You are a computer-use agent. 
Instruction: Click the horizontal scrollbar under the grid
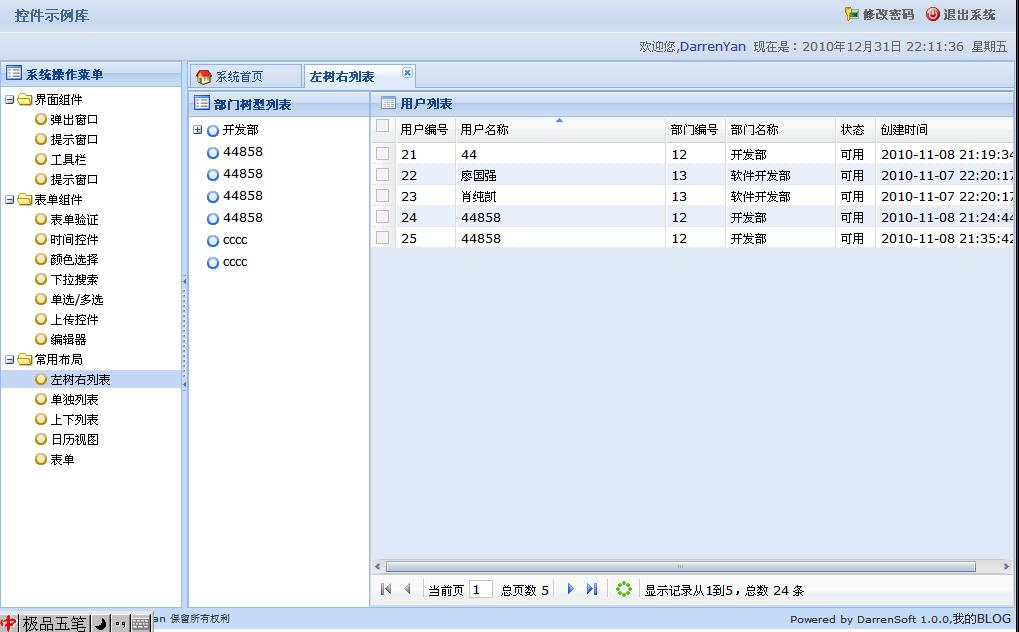[x=680, y=567]
